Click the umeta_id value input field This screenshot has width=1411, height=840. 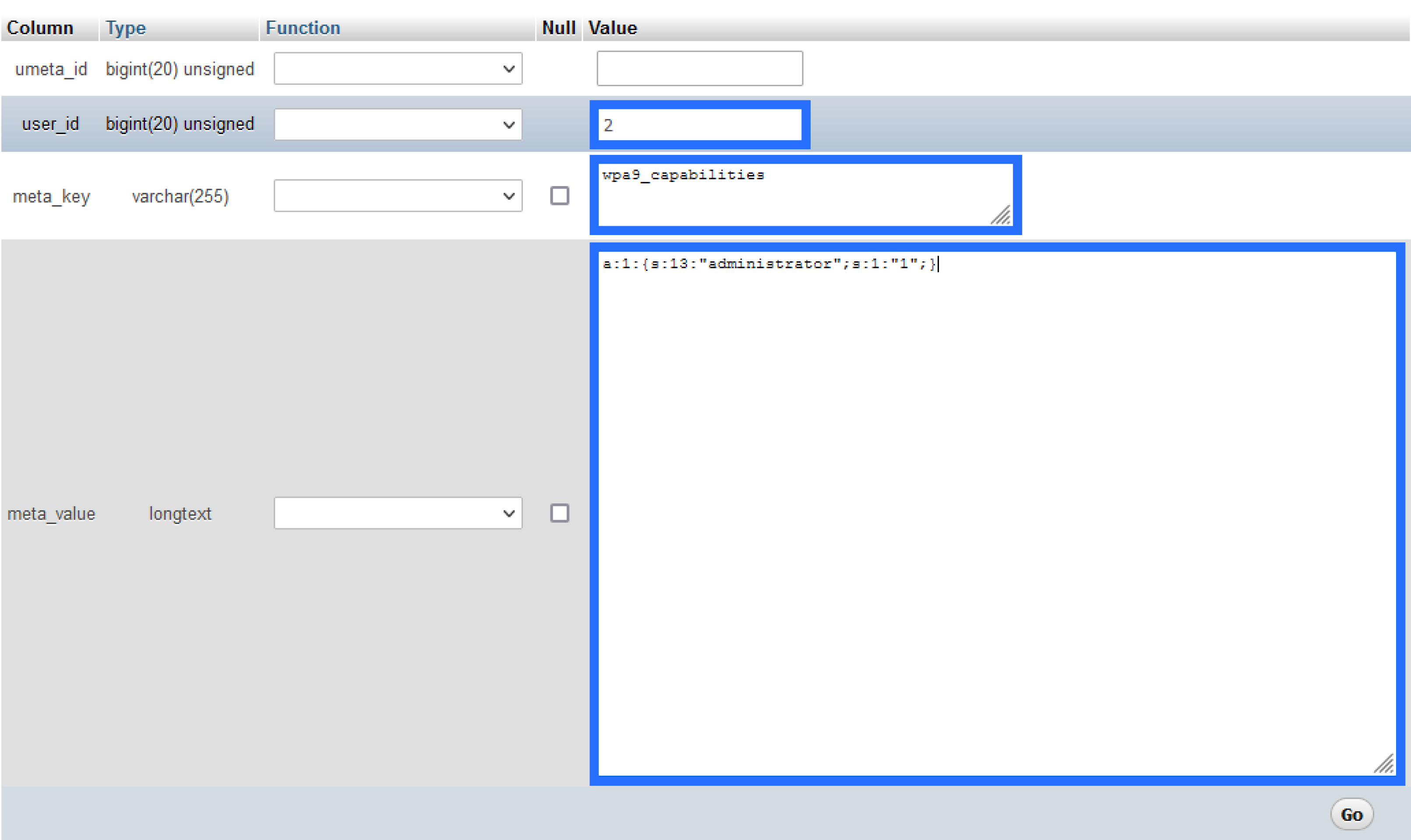coord(700,68)
